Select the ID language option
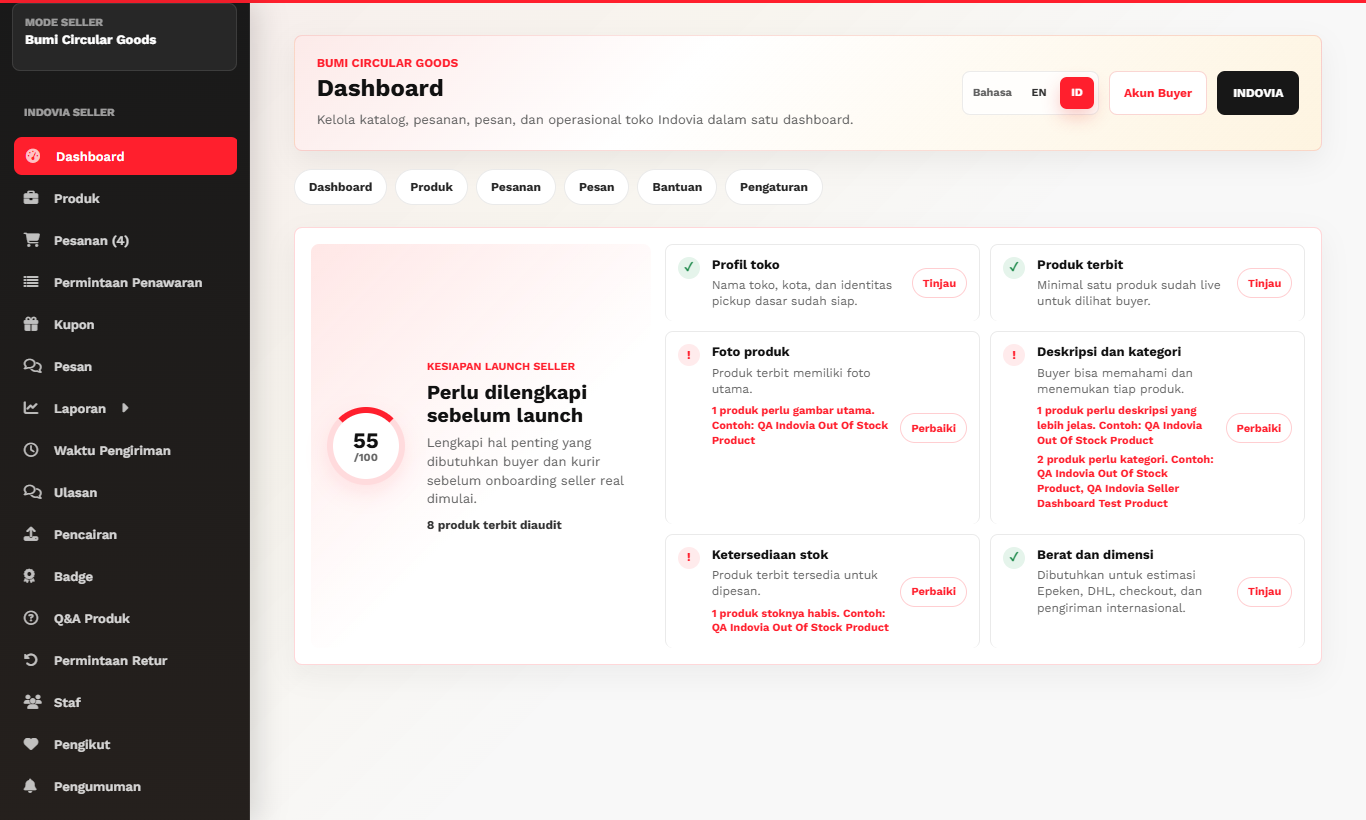This screenshot has height=820, width=1366. [x=1077, y=93]
